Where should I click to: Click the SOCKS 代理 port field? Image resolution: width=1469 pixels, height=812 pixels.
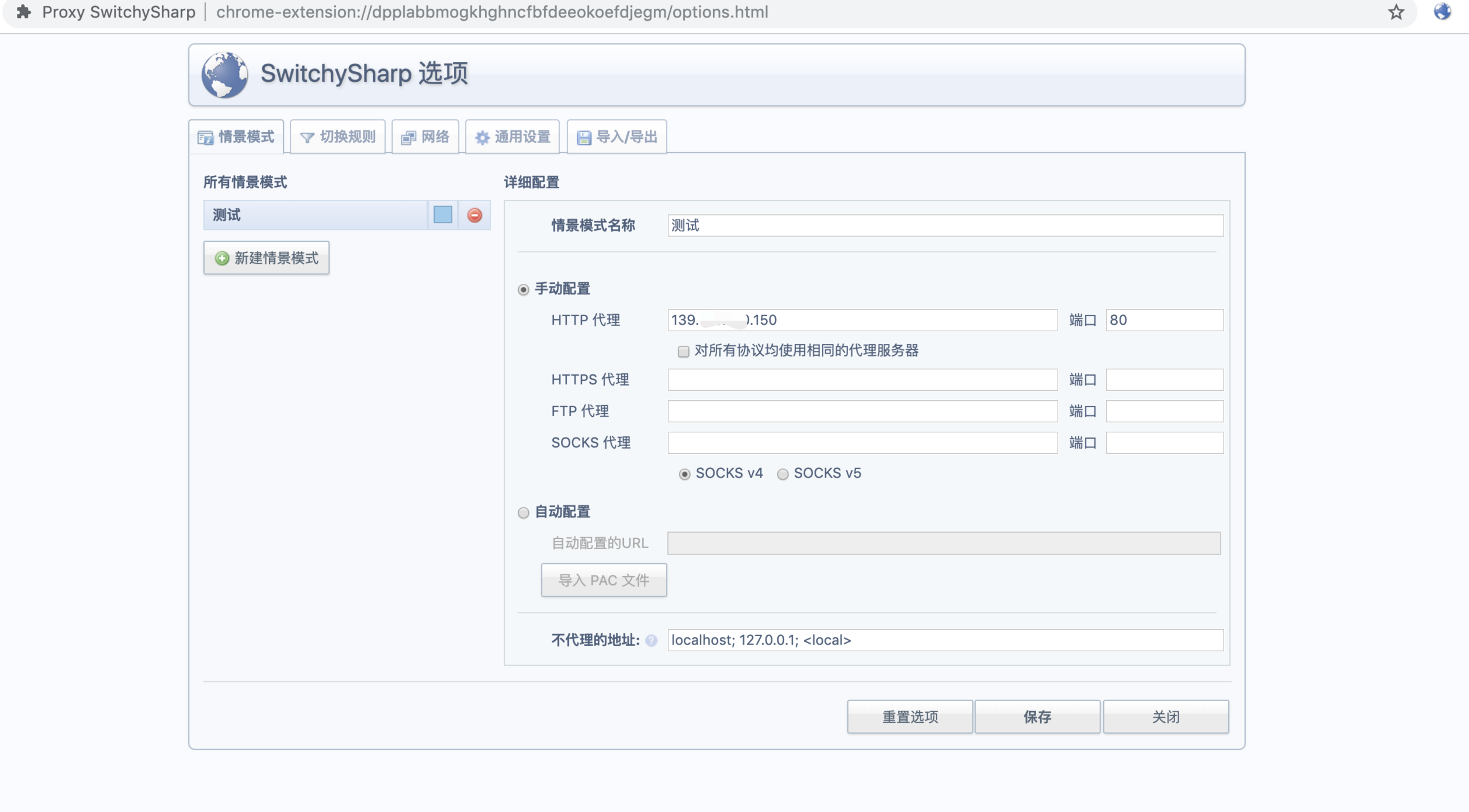coord(1165,443)
